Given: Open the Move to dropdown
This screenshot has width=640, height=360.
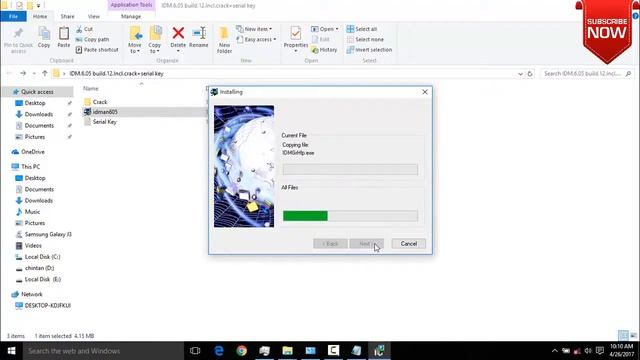Looking at the screenshot, I should pyautogui.click(x=135, y=40).
